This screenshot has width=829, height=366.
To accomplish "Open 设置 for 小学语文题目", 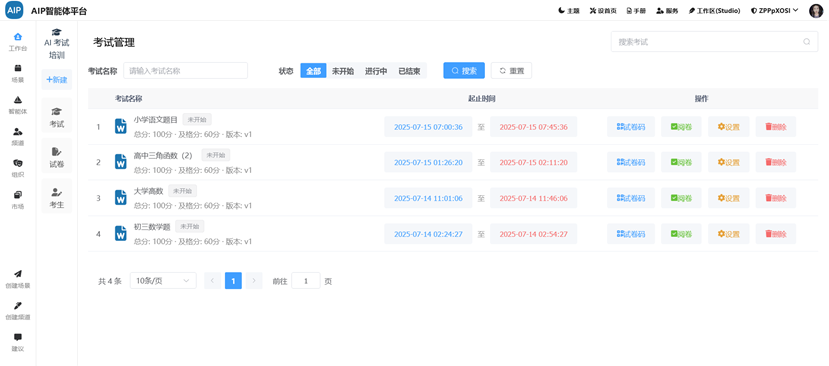I will tap(729, 127).
